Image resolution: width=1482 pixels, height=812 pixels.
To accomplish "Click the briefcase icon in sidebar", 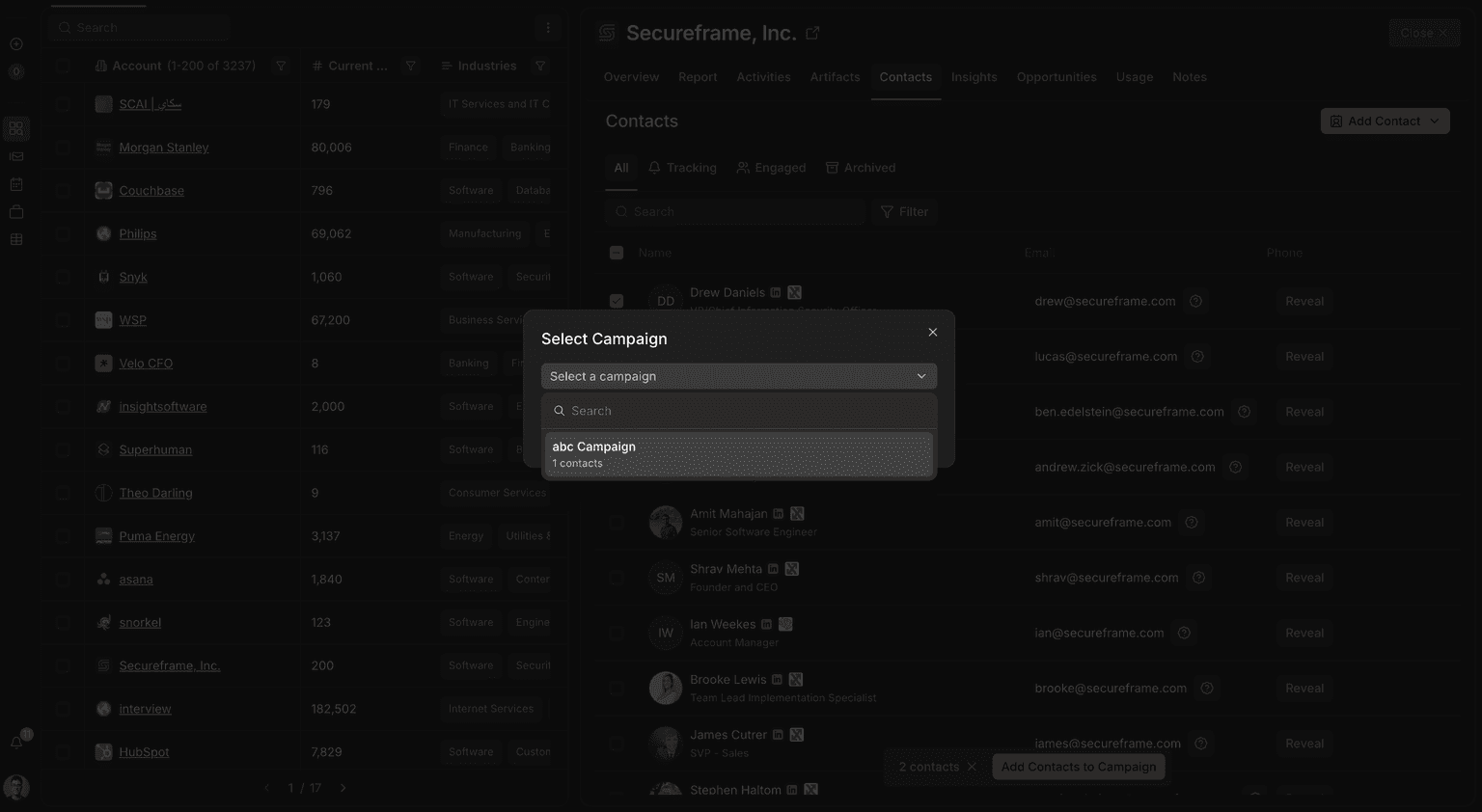I will pos(16,211).
